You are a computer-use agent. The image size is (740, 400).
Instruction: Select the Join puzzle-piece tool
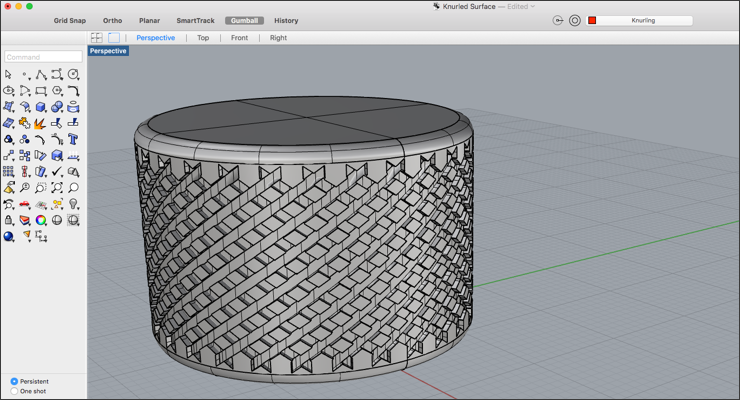point(24,123)
